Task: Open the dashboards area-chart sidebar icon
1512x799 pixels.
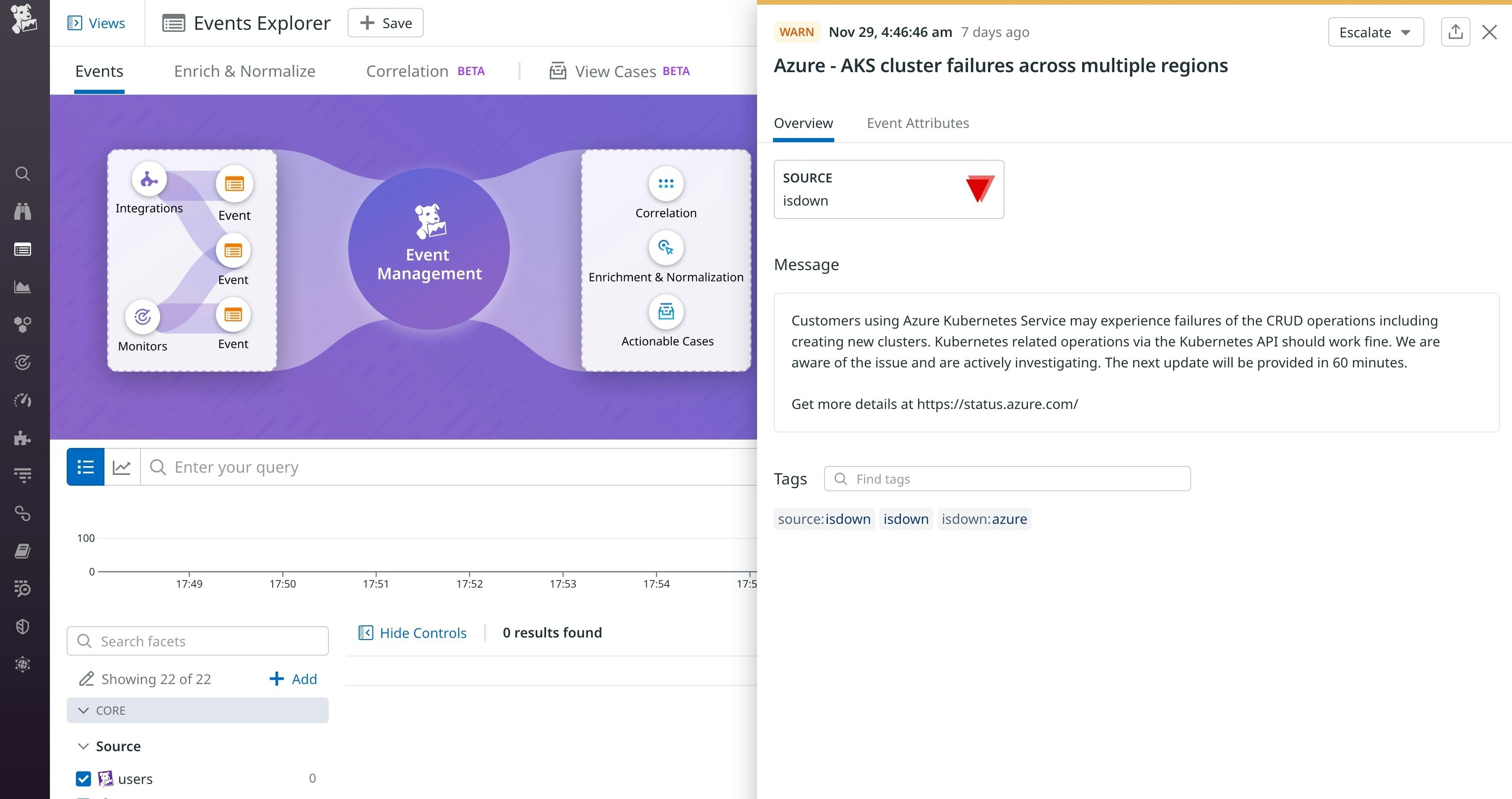Action: 22,287
